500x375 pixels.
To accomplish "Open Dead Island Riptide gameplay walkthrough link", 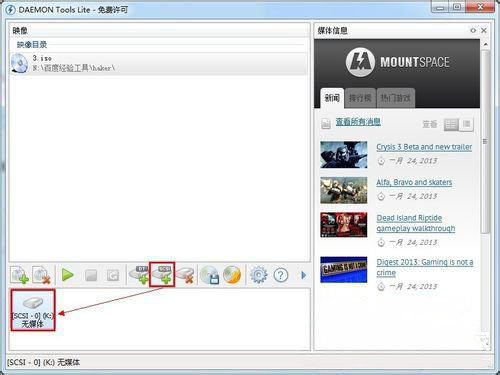I will pyautogui.click(x=416, y=223).
